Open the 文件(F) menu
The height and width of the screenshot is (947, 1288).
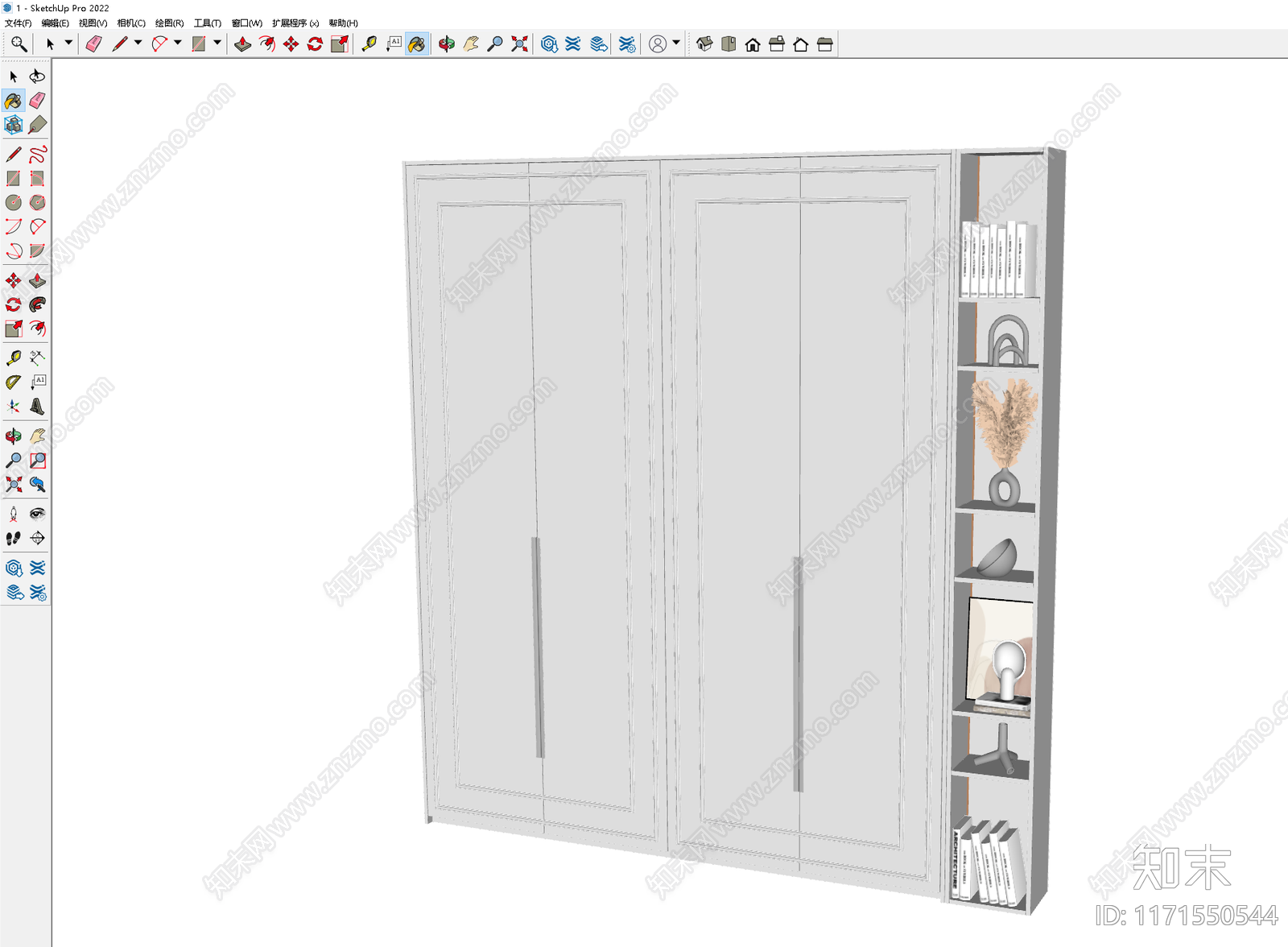18,23
